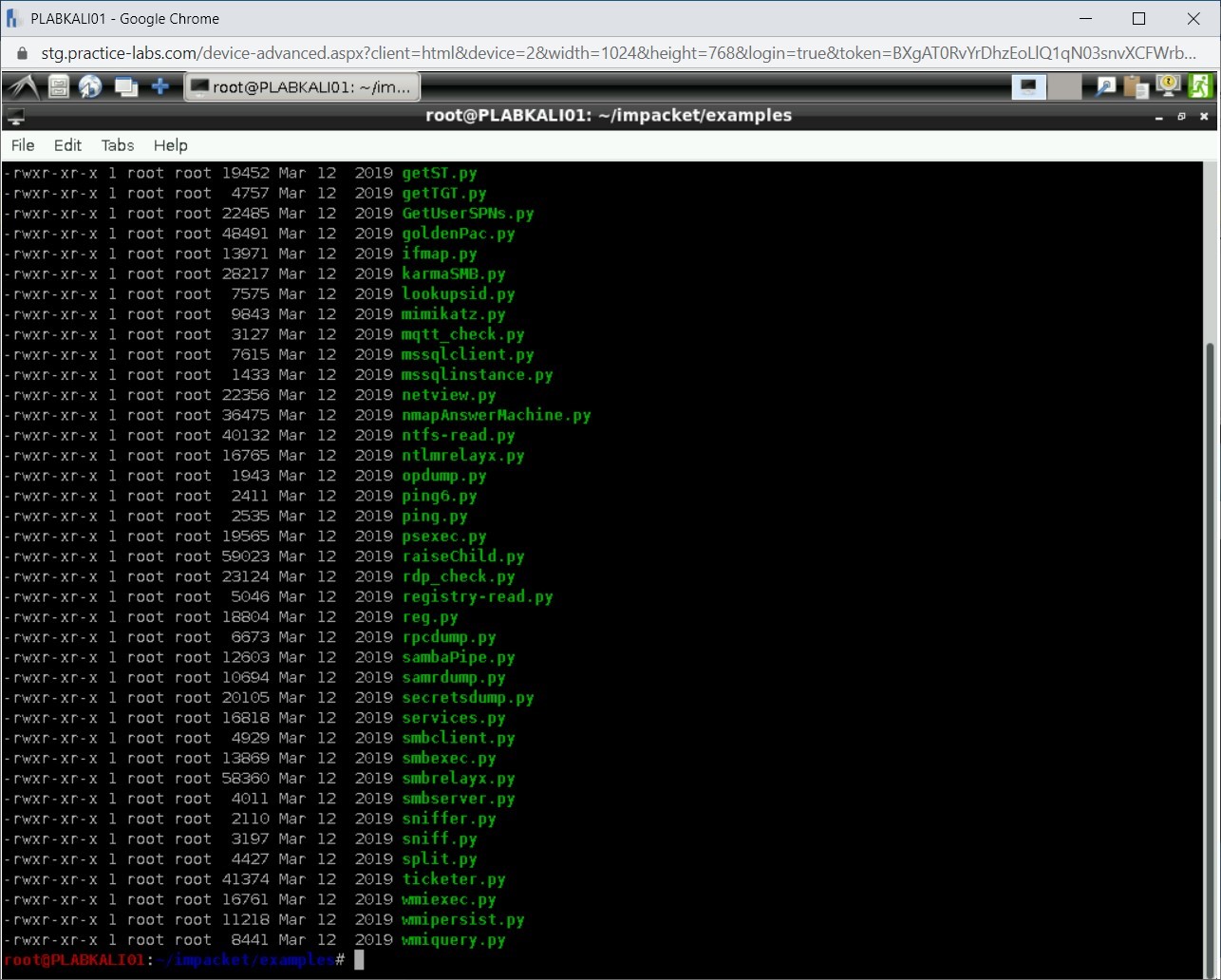
Task: Switch to the second empty workspace
Action: click(1064, 87)
